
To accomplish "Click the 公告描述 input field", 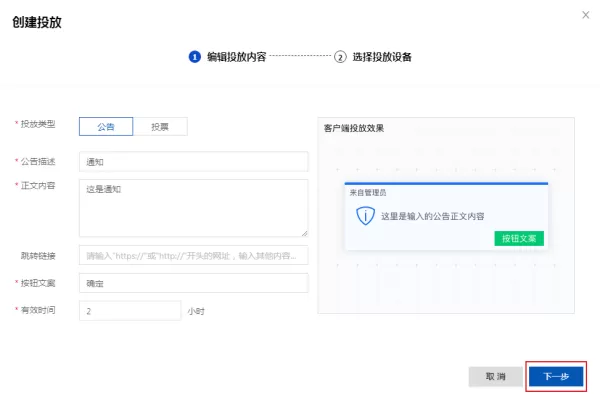I will (x=194, y=162).
